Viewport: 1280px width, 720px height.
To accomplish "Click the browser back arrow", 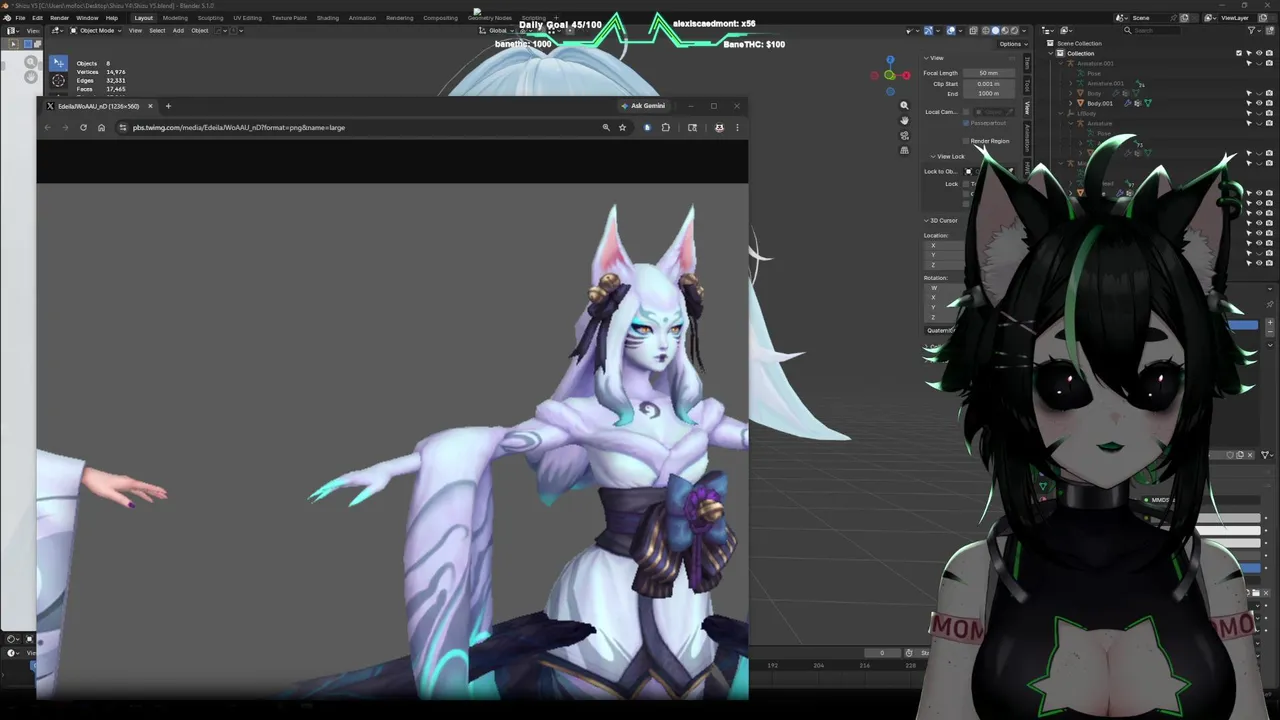I will 47,127.
